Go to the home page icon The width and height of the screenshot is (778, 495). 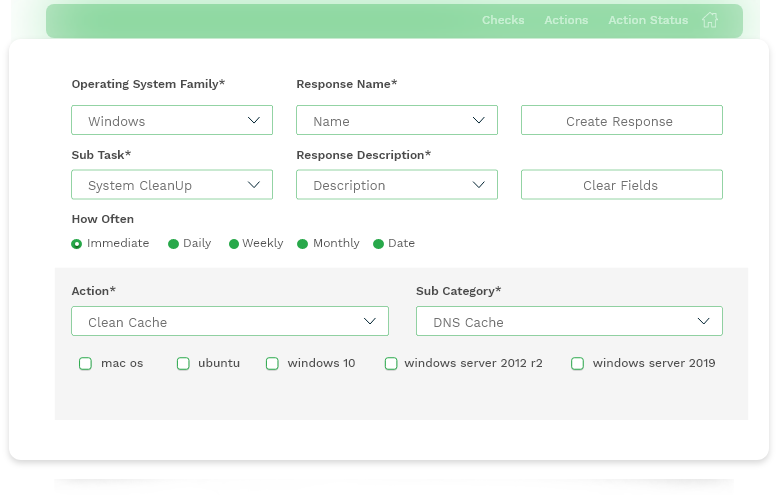click(710, 20)
